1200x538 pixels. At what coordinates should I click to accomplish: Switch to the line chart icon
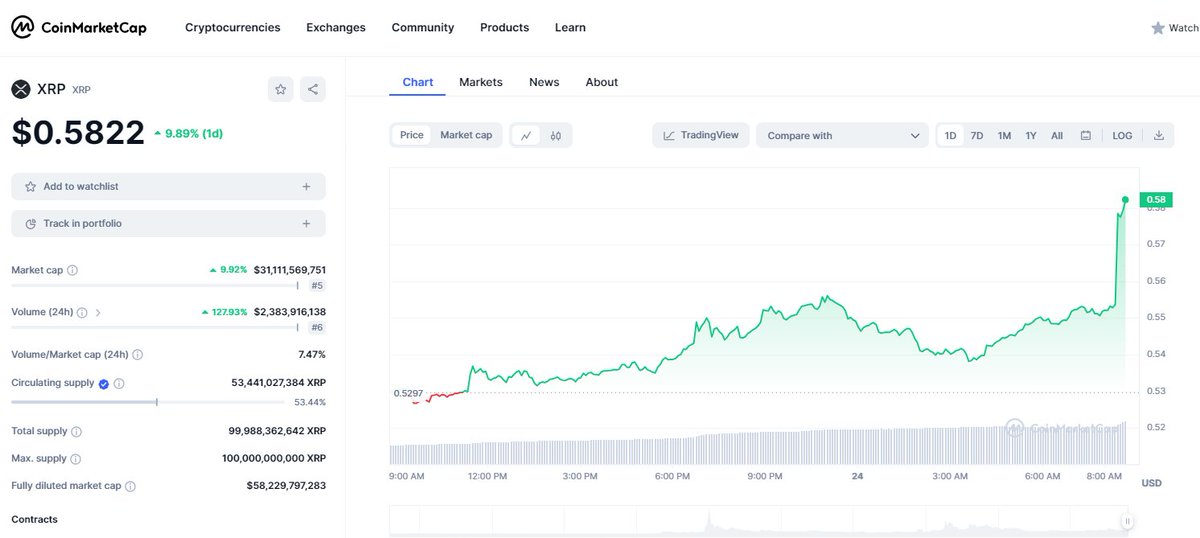pos(526,135)
